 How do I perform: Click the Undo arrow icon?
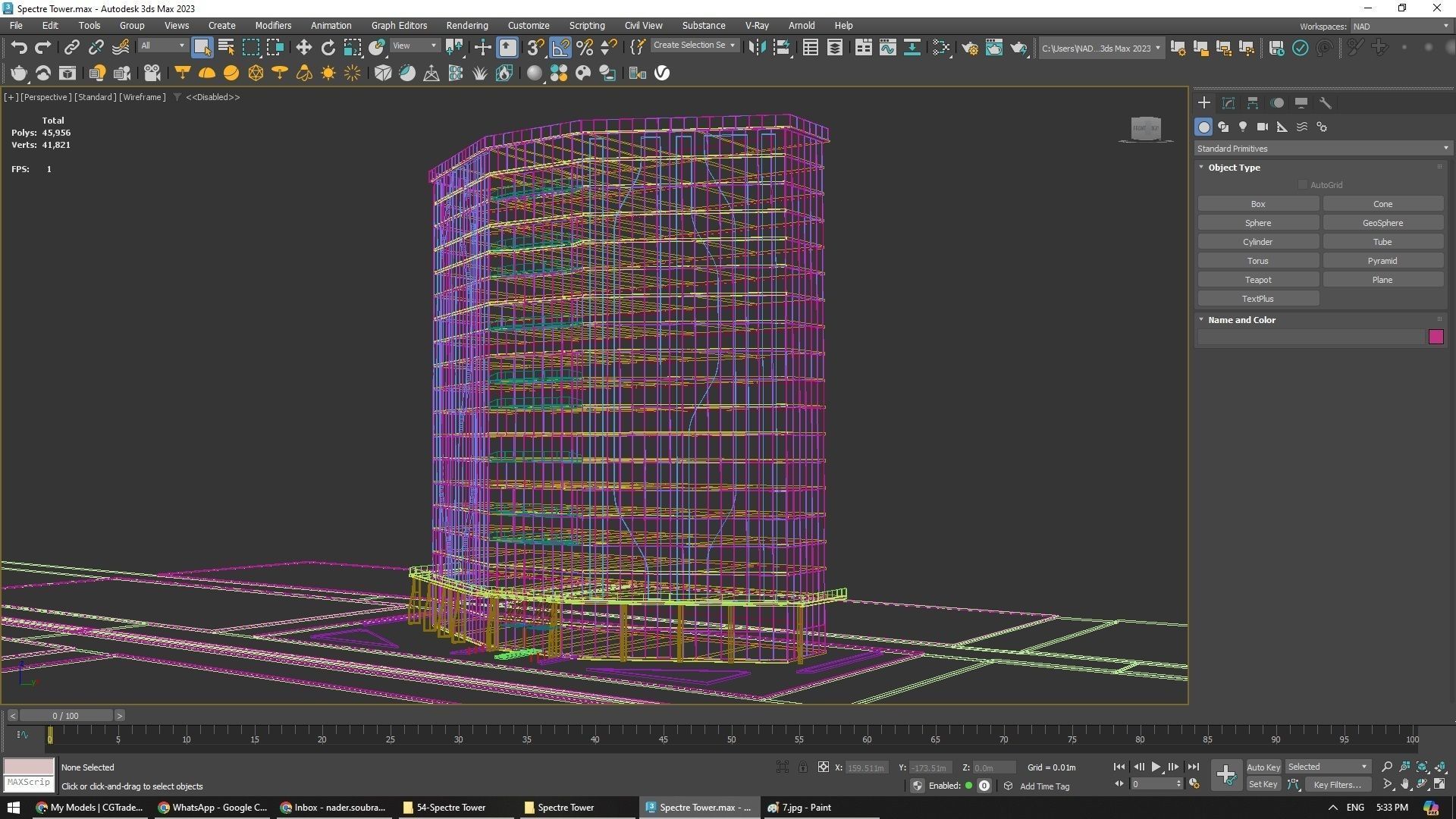point(19,48)
